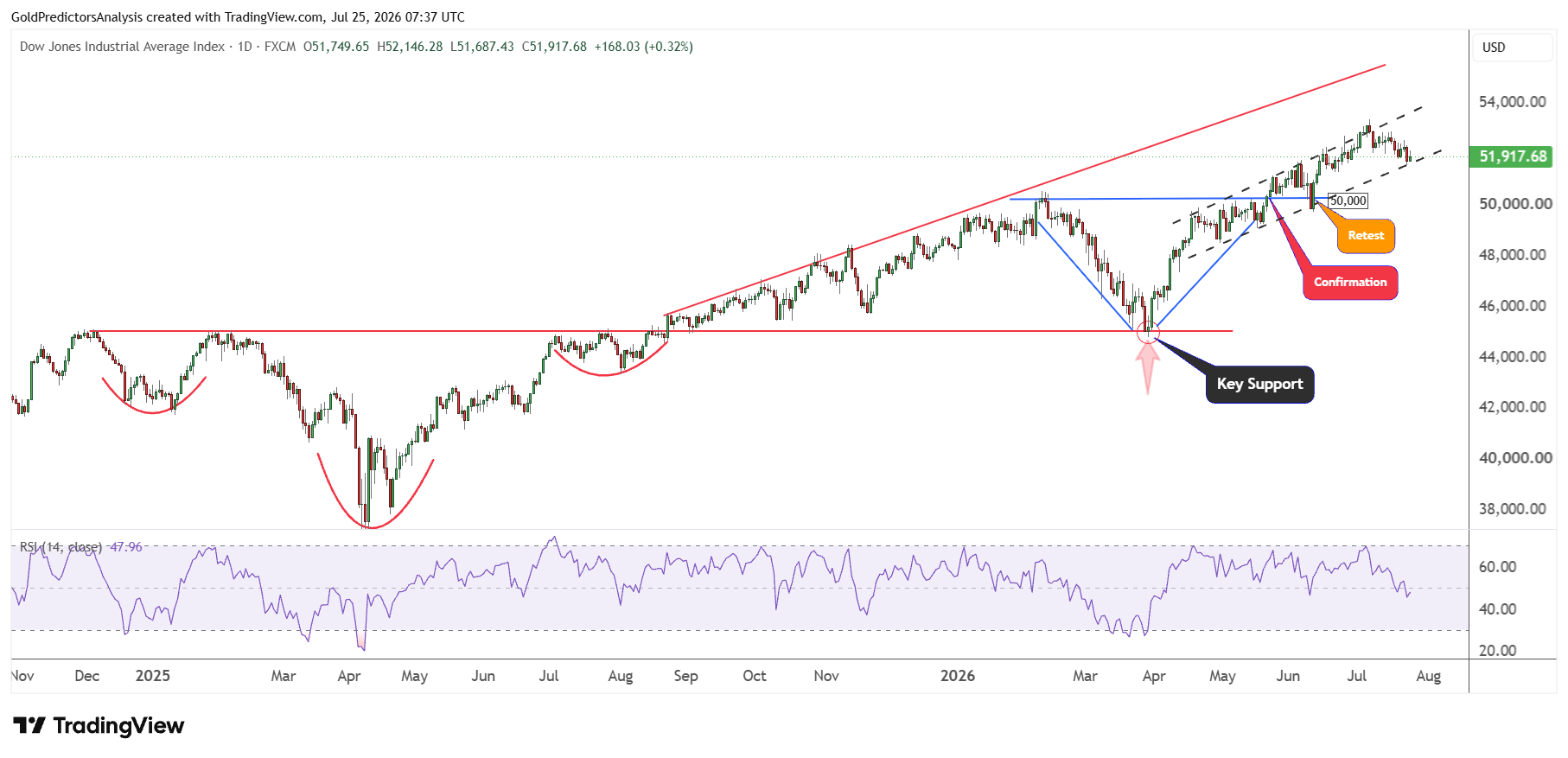Click the 38,000.00 price axis label
1568x758 pixels.
(1513, 509)
